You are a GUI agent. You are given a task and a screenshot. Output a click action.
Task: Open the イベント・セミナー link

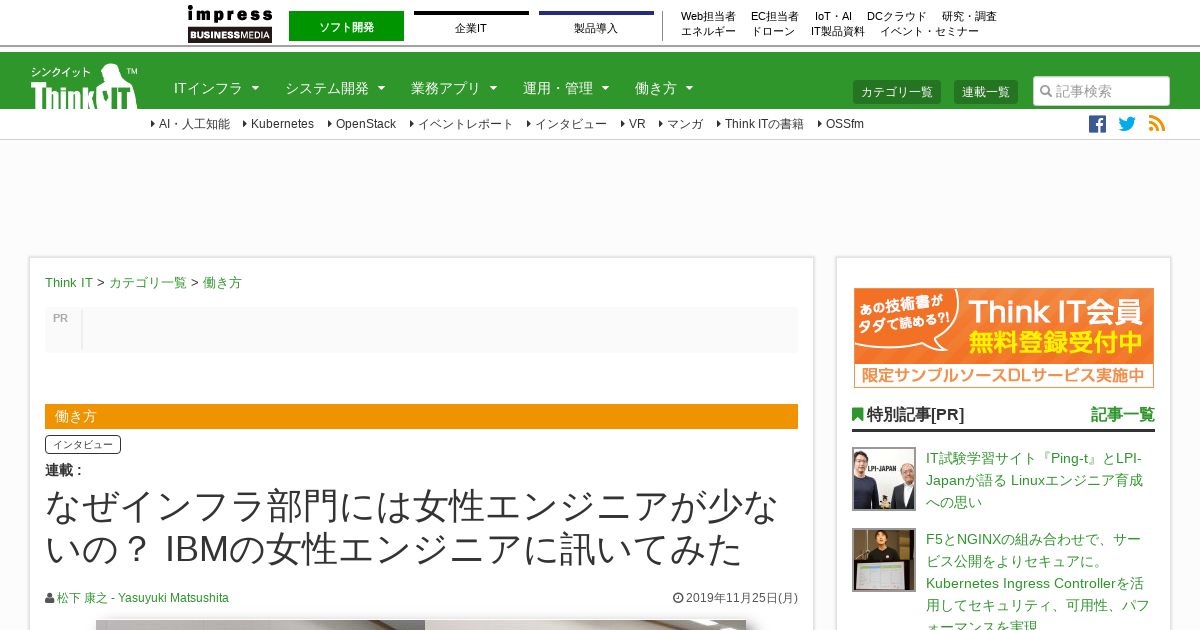(x=929, y=31)
